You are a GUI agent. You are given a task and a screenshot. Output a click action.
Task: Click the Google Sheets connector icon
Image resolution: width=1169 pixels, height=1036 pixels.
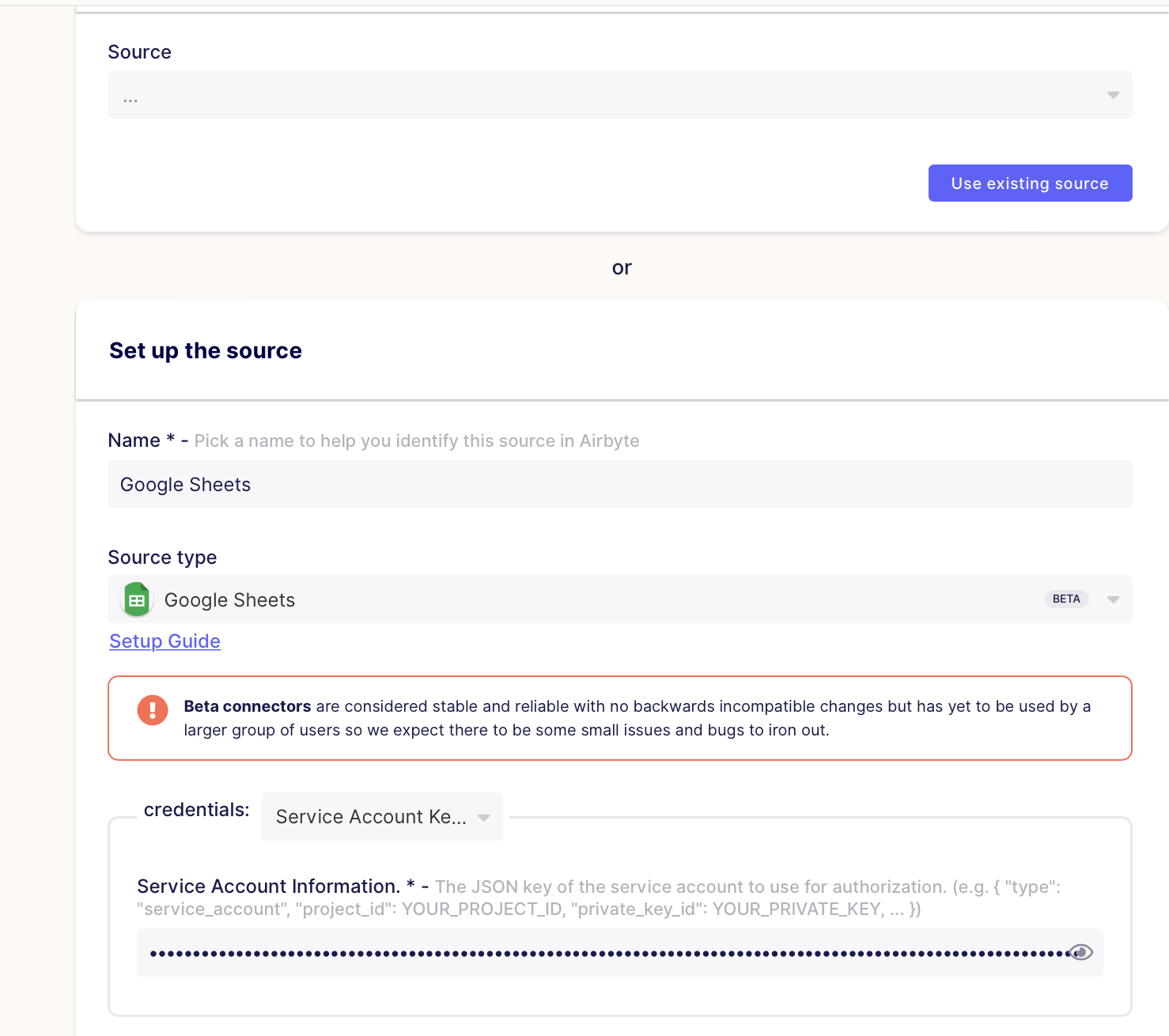click(x=137, y=599)
